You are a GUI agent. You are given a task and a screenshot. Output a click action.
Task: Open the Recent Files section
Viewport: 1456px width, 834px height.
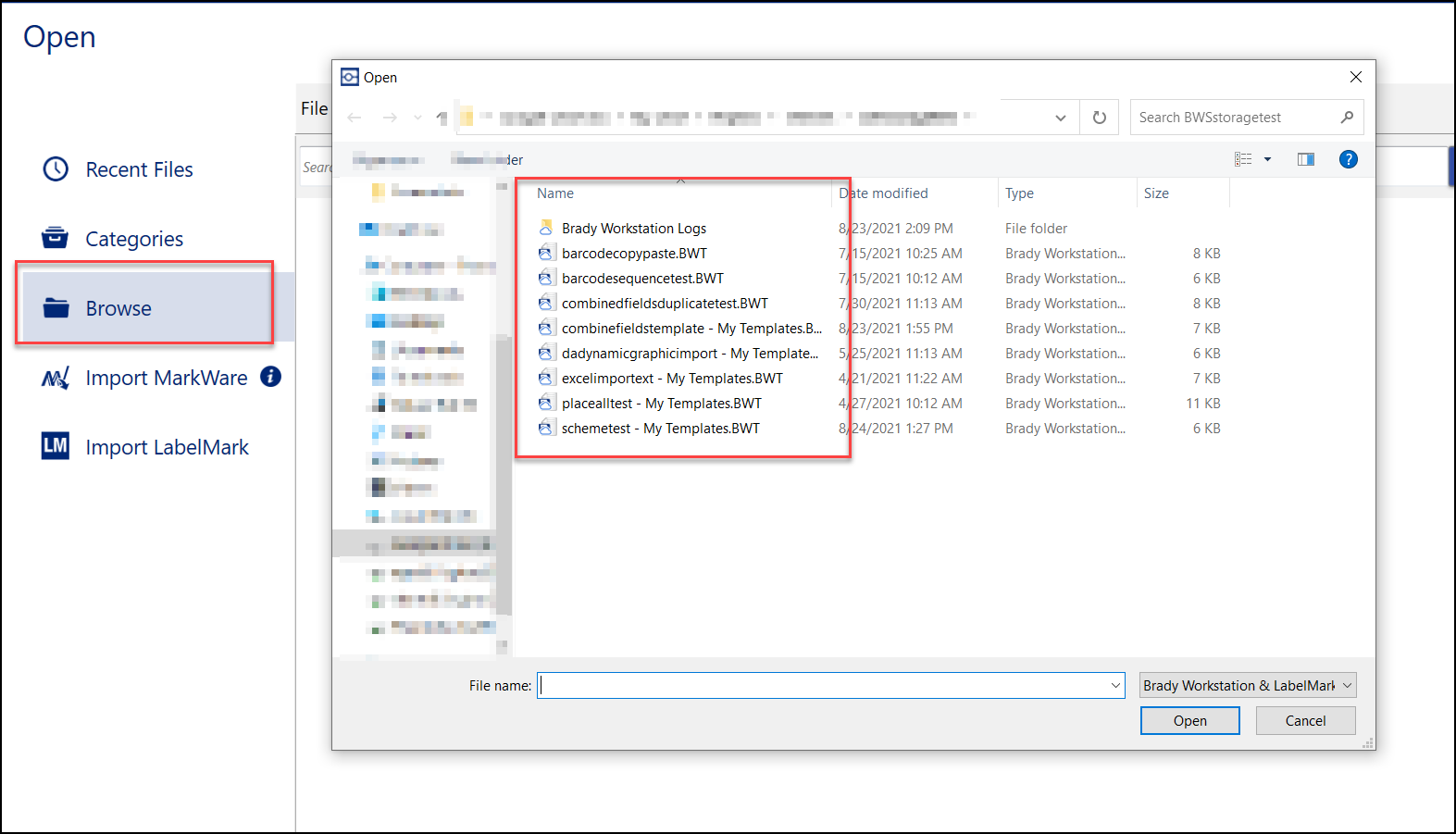(x=139, y=169)
